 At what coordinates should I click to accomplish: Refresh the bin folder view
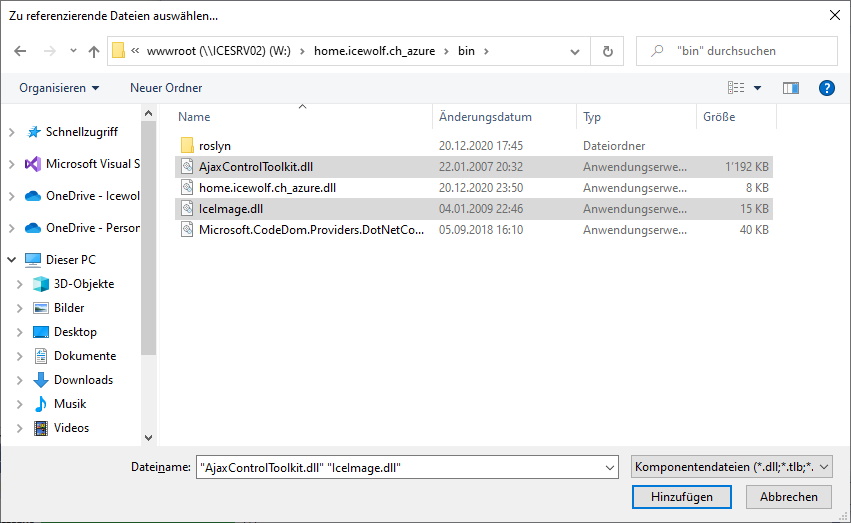pos(608,51)
